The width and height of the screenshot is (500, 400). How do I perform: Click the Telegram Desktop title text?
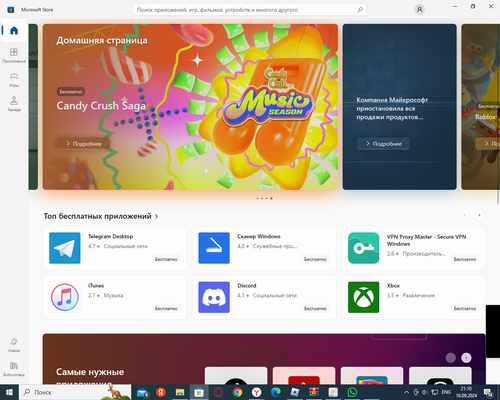[x=111, y=236]
